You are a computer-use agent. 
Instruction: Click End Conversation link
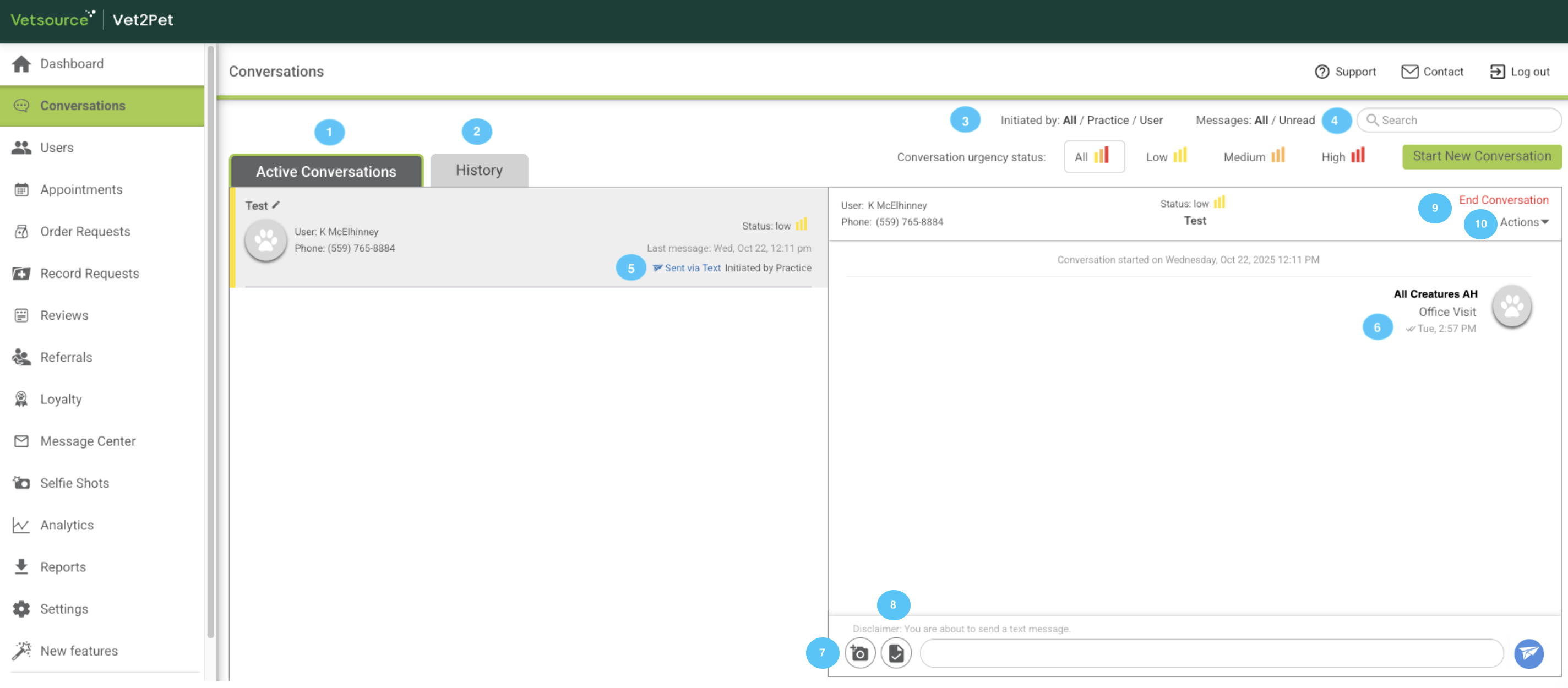pyautogui.click(x=1503, y=200)
